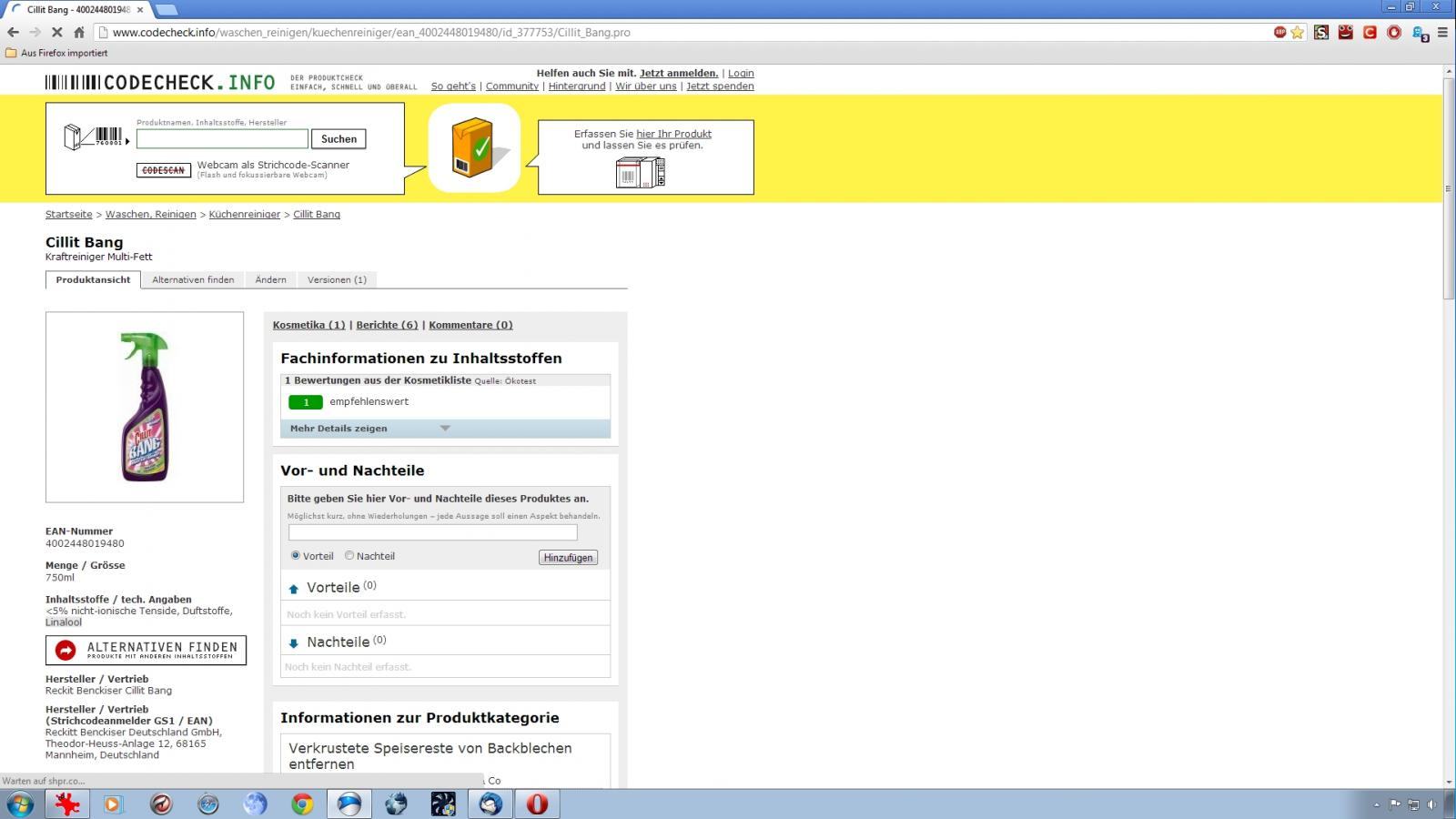Open the Alternativen finden tab
The width and height of the screenshot is (1456, 819).
coord(193,279)
